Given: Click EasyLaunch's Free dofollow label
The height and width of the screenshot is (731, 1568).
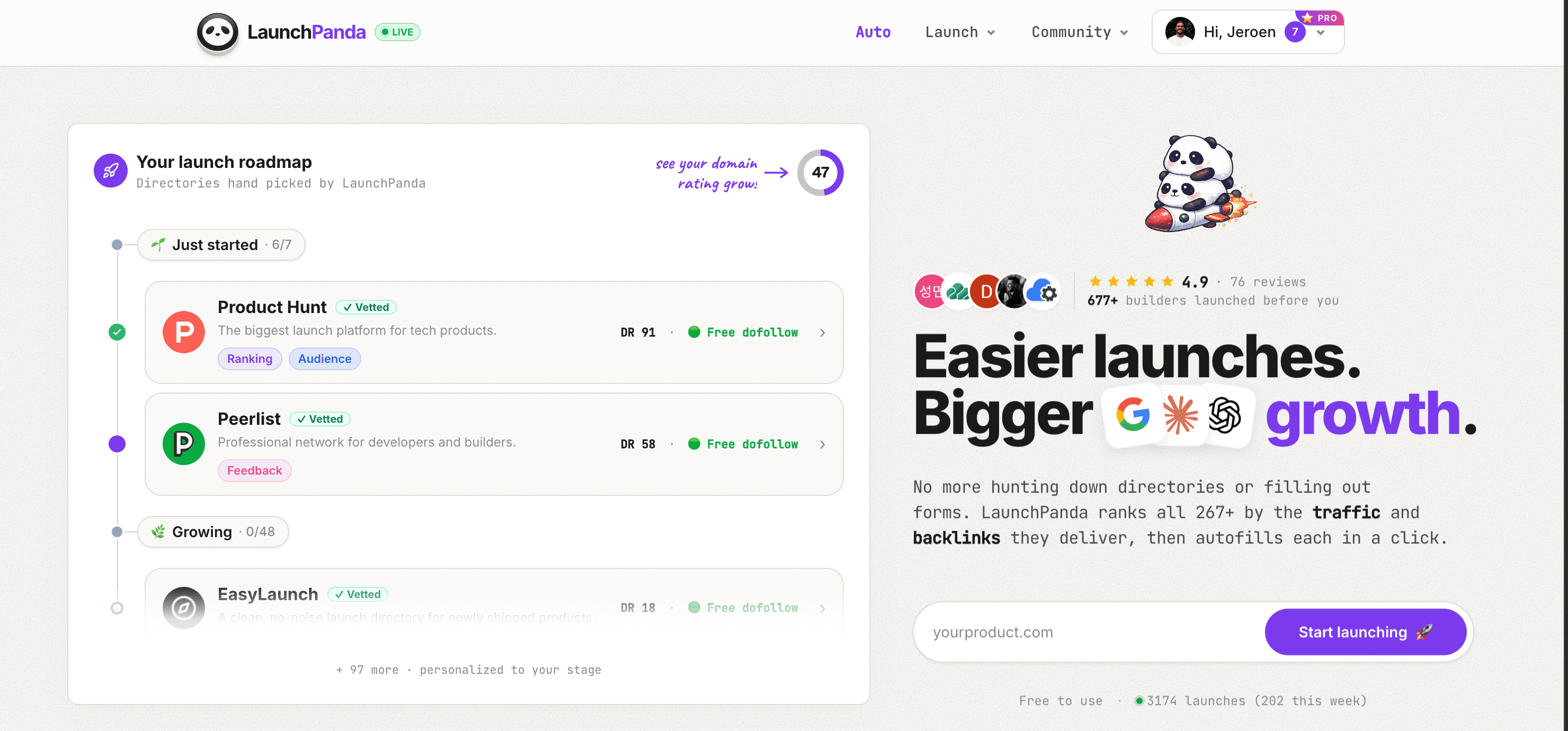Looking at the screenshot, I should click(x=743, y=608).
